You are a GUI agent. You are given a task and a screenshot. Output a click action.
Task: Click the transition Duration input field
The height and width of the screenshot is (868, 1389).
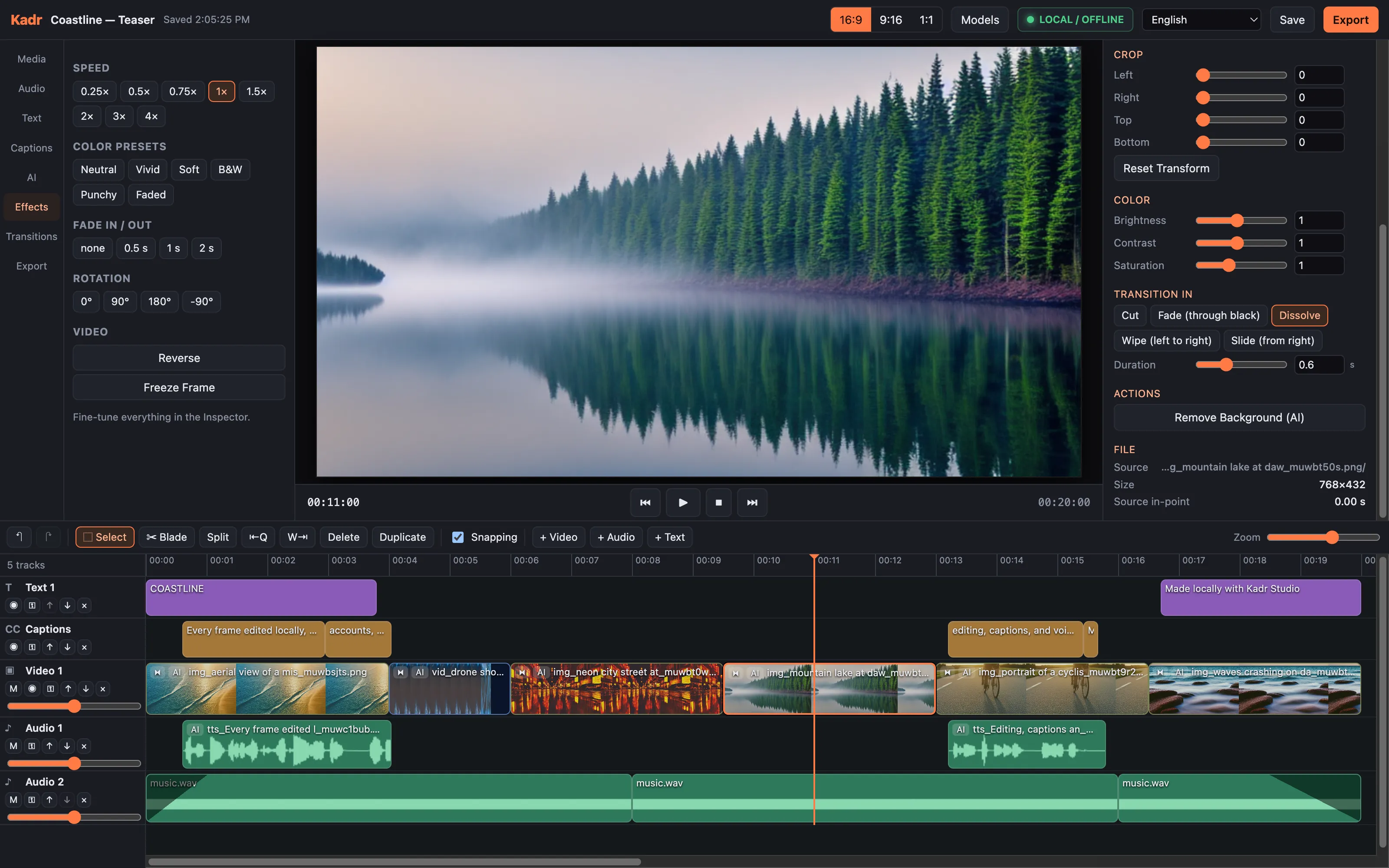click(1319, 365)
